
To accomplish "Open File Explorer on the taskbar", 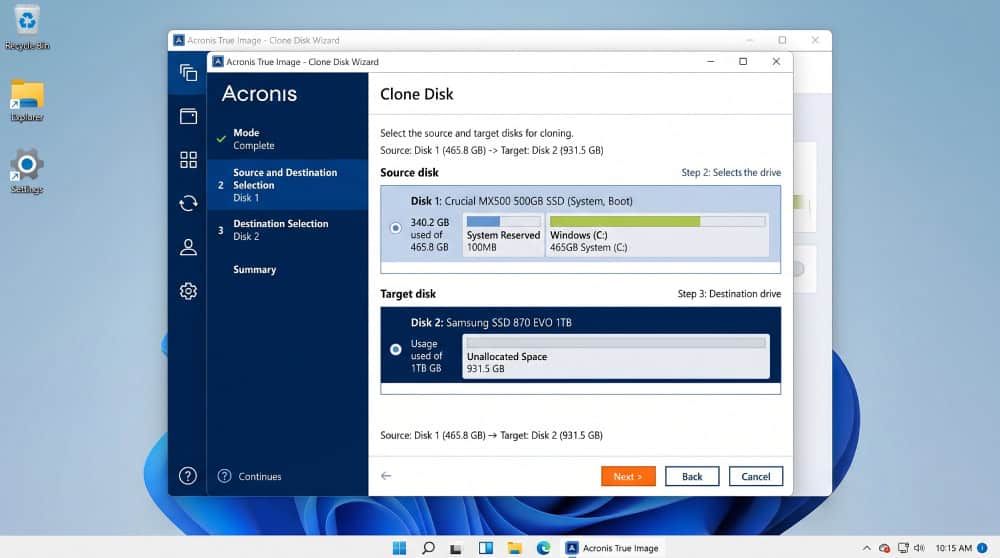I will point(515,548).
